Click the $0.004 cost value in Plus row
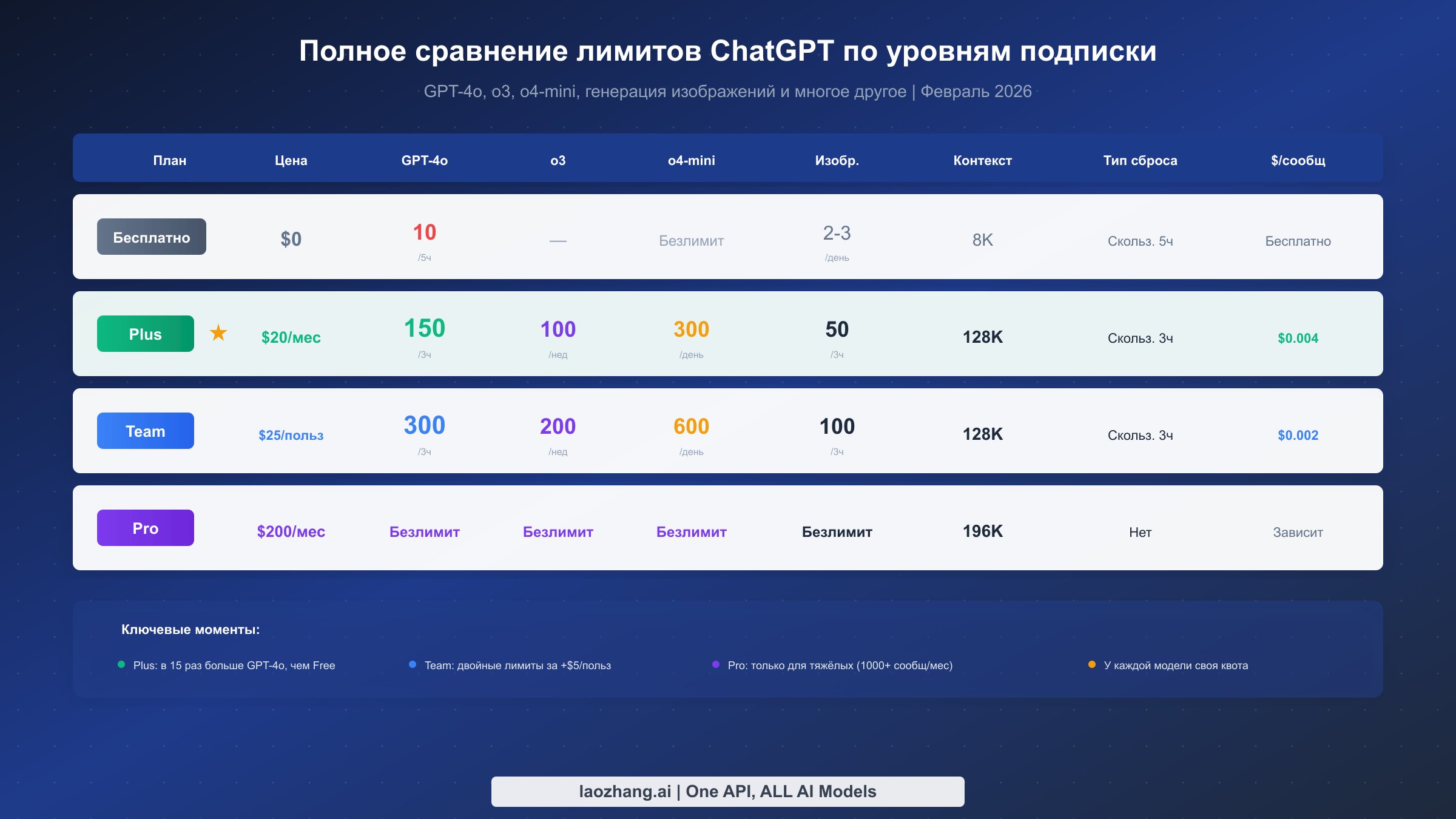Image resolution: width=1456 pixels, height=819 pixels. [1297, 339]
